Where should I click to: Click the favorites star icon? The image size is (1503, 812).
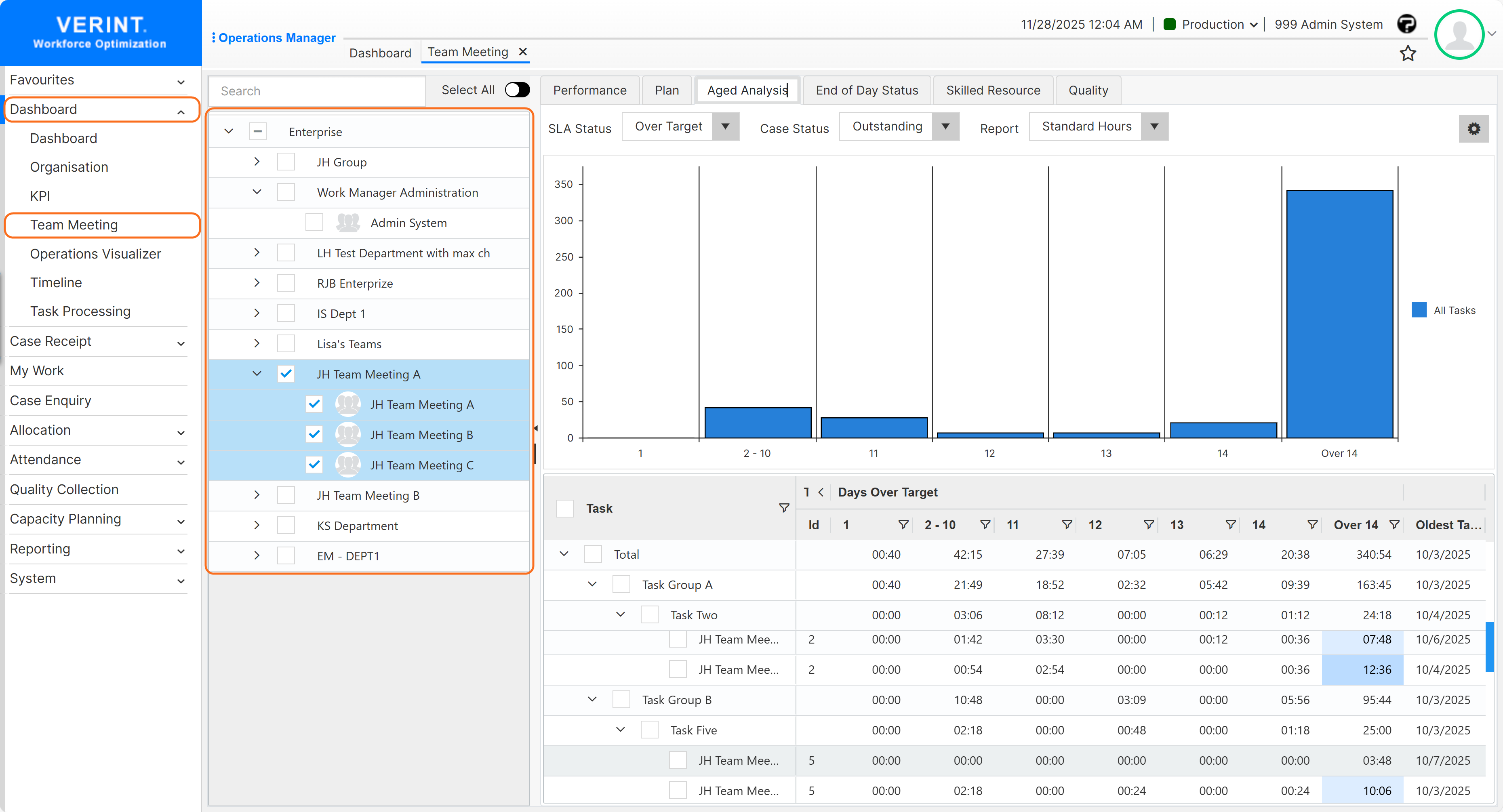click(1408, 53)
